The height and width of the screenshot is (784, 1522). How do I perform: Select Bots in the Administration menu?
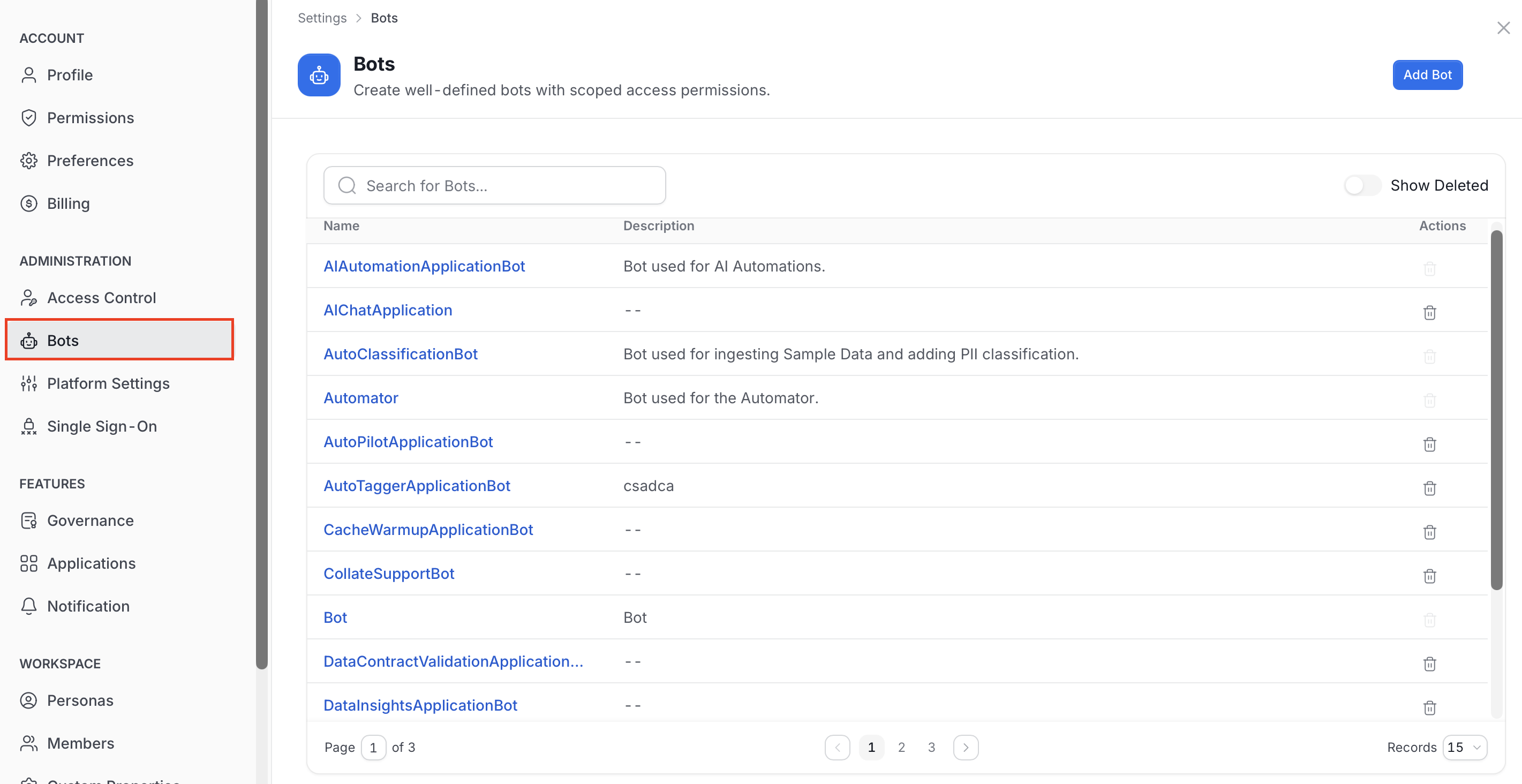coord(119,340)
